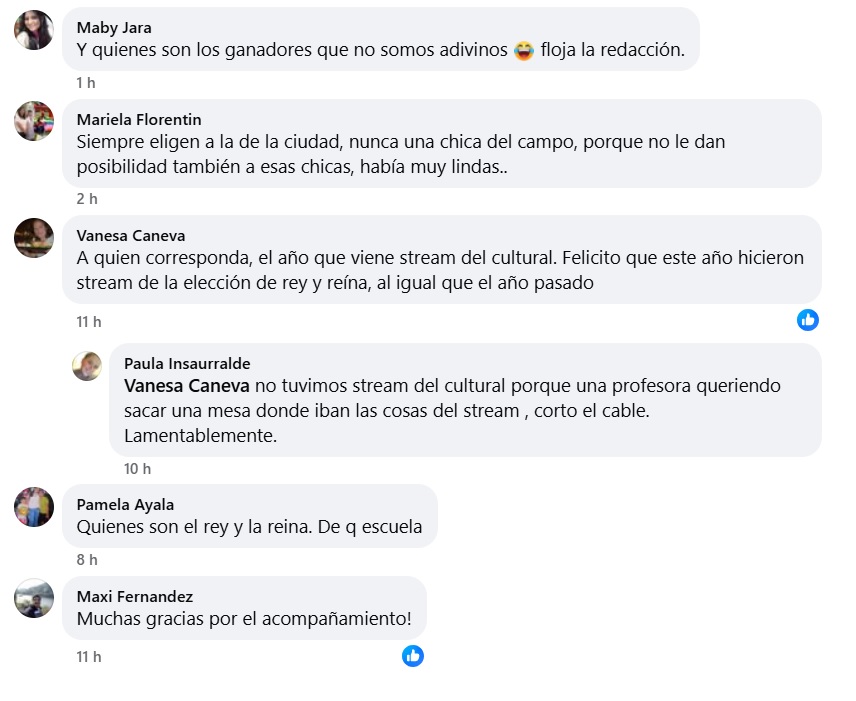This screenshot has width=856, height=701.
Task: Open Maby Jara's name link
Action: pyautogui.click(x=114, y=27)
